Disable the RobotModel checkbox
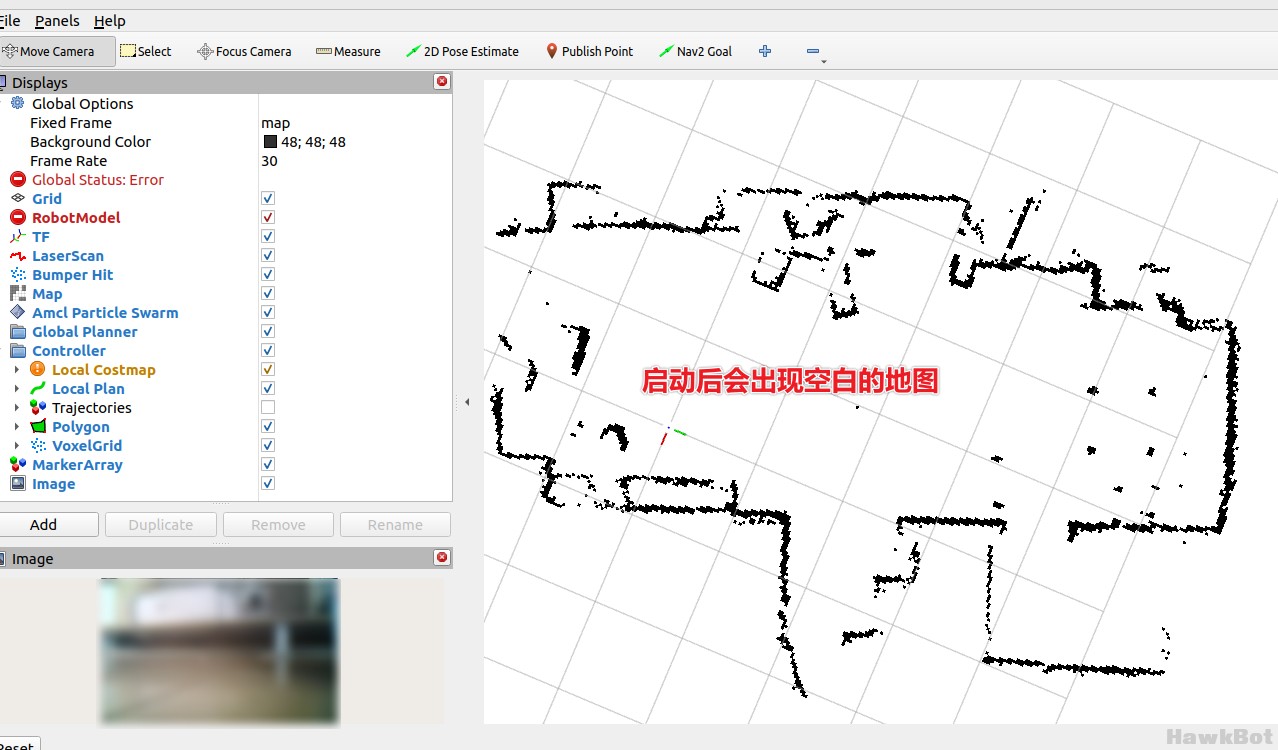Viewport: 1278px width, 750px height. (x=268, y=217)
